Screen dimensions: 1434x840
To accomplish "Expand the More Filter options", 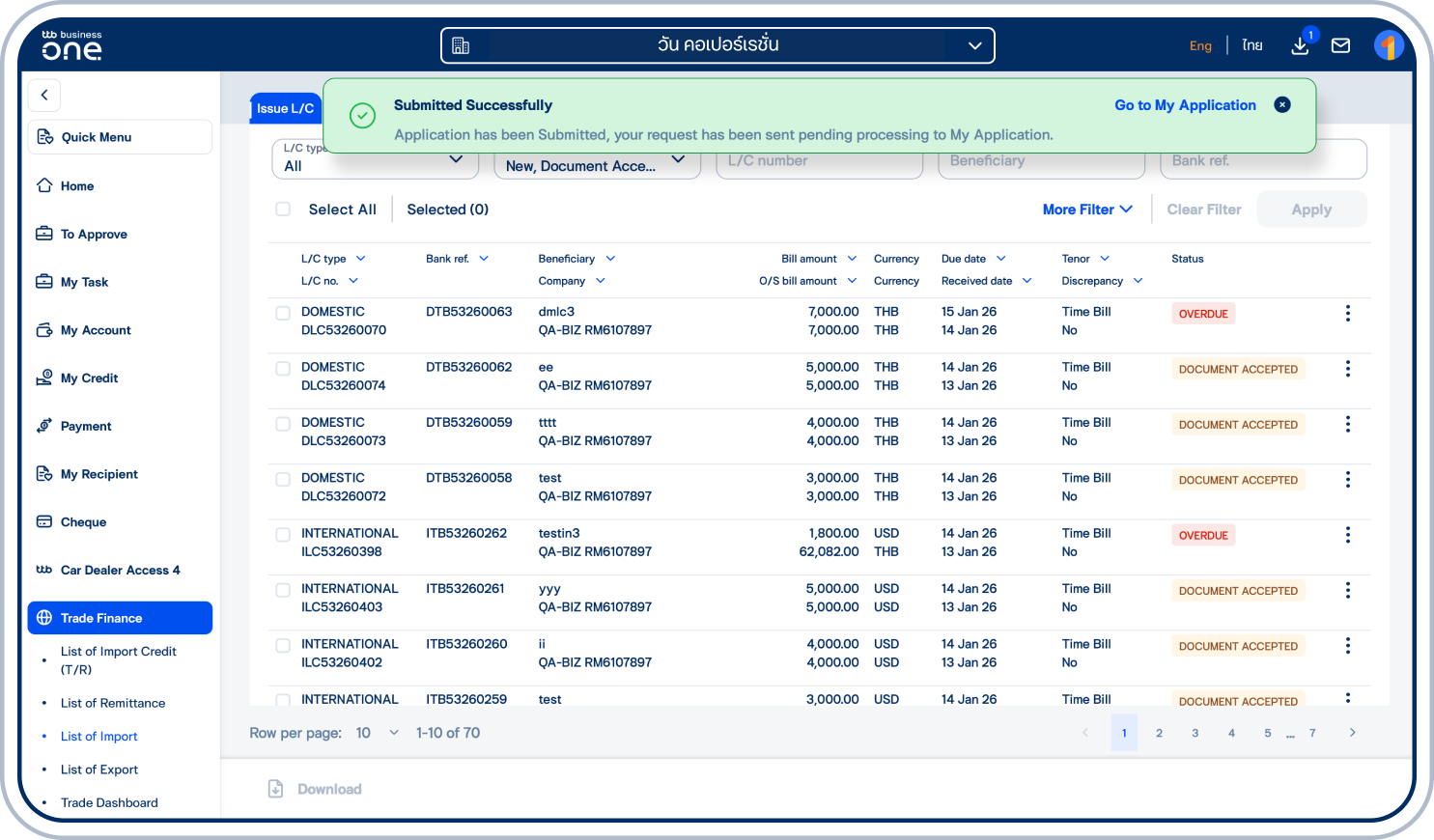I will click(1086, 210).
